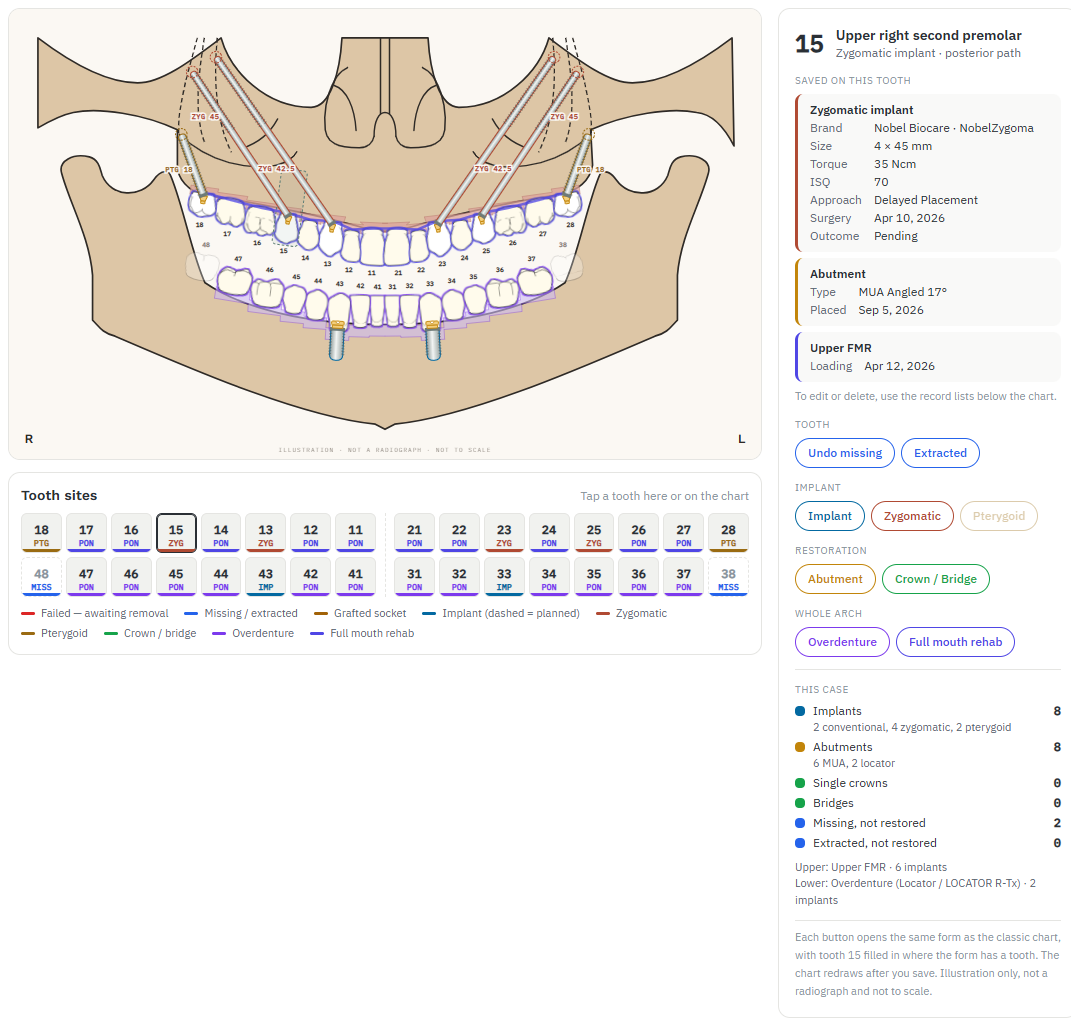Select tooth site 32 tile
Viewport: 1071px width, 1025px height.
coord(459,577)
